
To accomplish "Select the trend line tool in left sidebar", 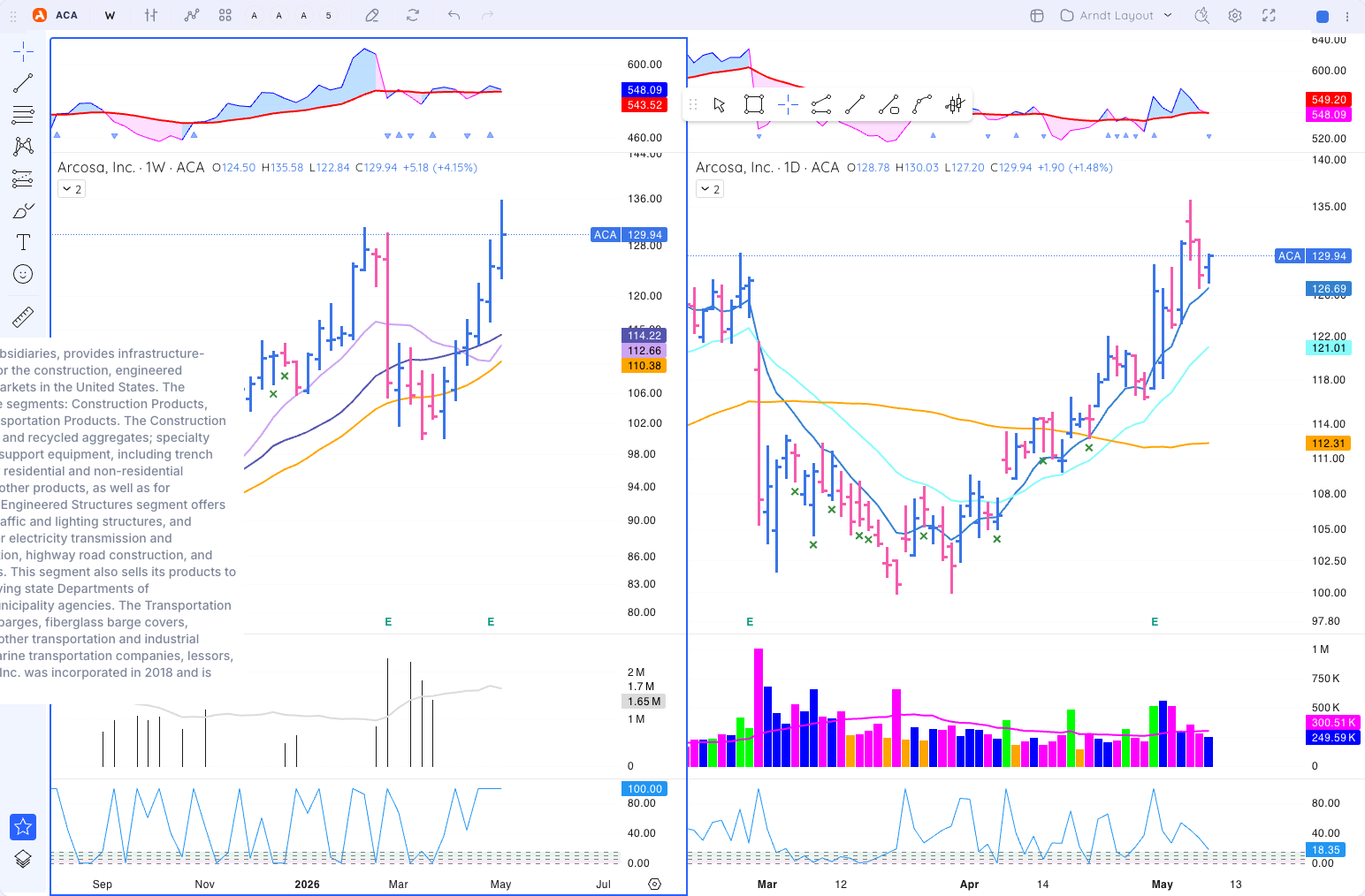I will 23,83.
